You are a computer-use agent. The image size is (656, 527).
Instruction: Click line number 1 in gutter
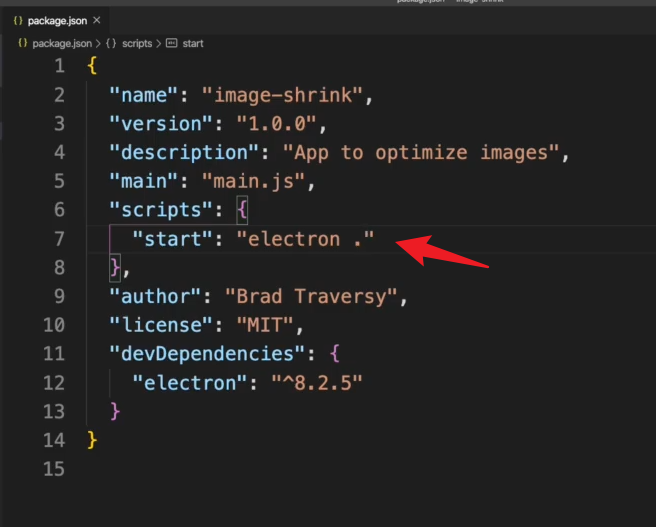59,66
